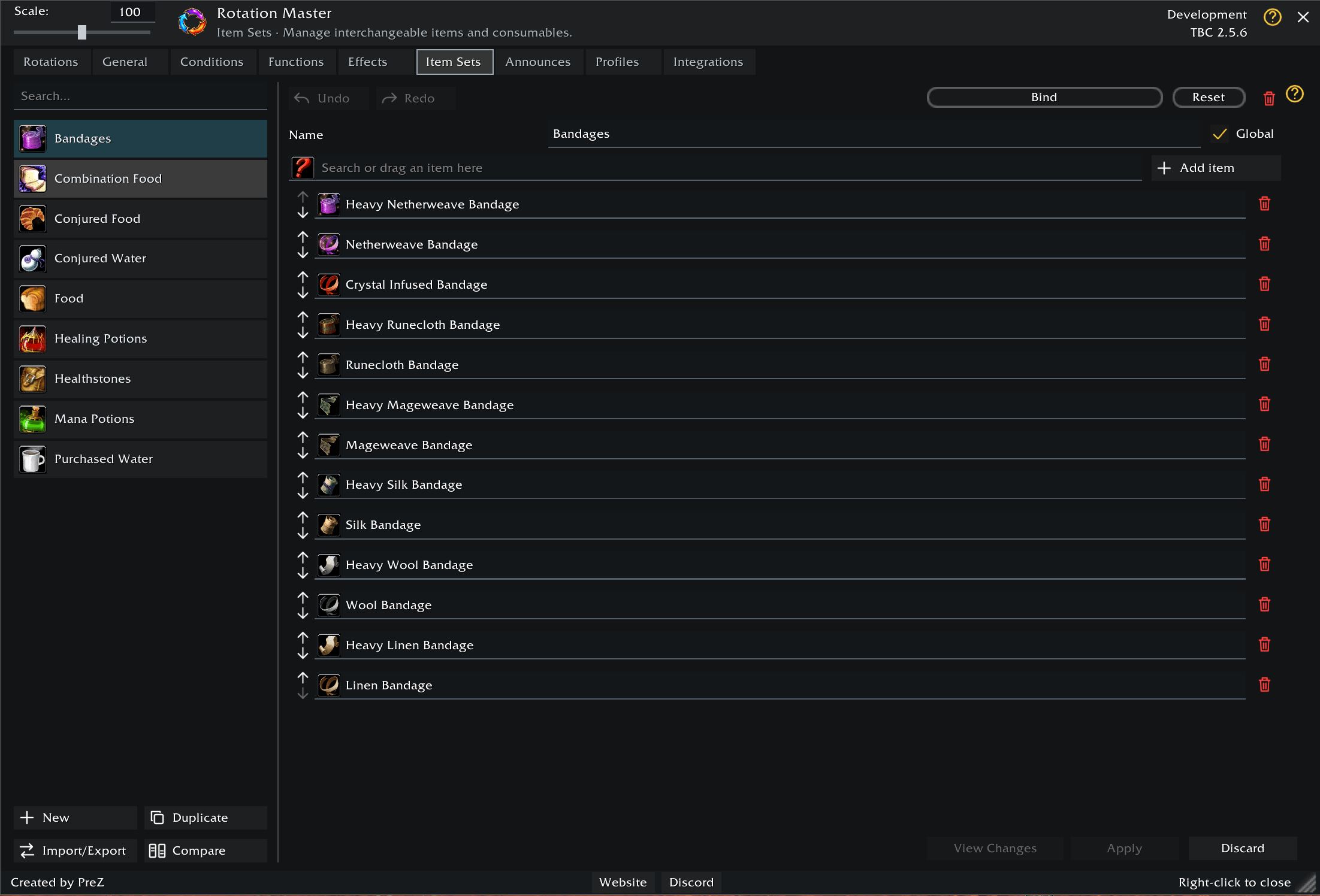Click the item sets Search field
The width and height of the screenshot is (1320, 896).
click(140, 96)
